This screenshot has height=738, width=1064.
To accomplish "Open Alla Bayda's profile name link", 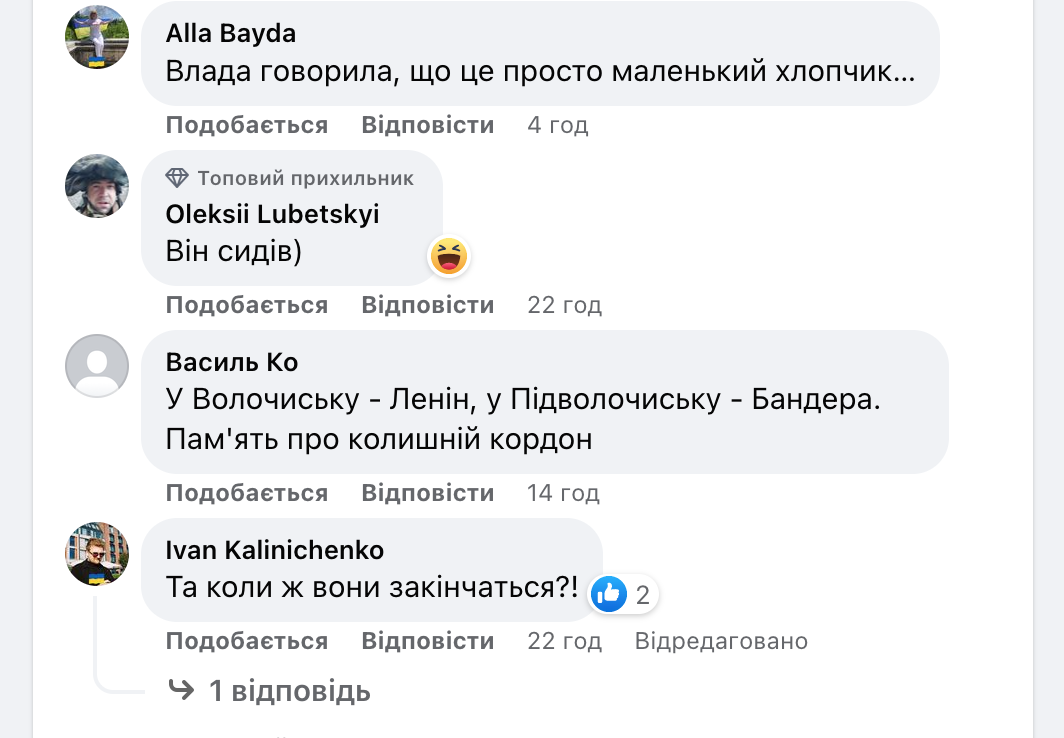I will coord(231,33).
